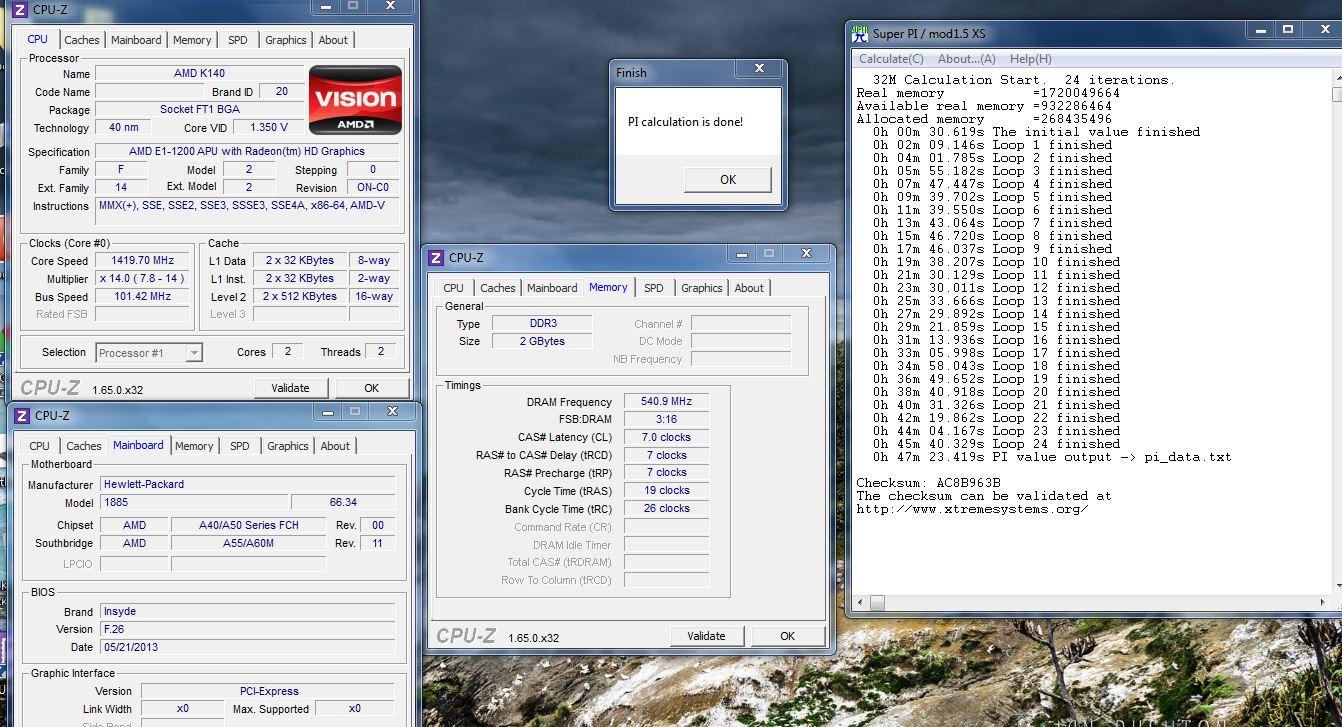Click the CPU-Z icon of the CPU window

tap(19, 10)
